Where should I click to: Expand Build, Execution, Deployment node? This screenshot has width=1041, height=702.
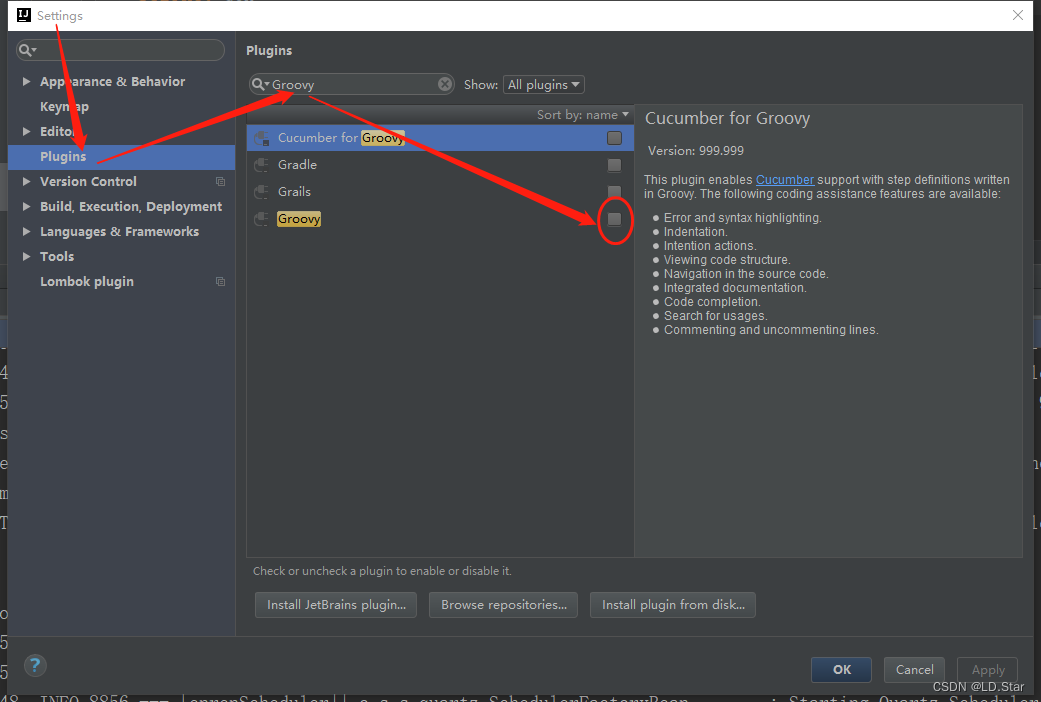27,207
